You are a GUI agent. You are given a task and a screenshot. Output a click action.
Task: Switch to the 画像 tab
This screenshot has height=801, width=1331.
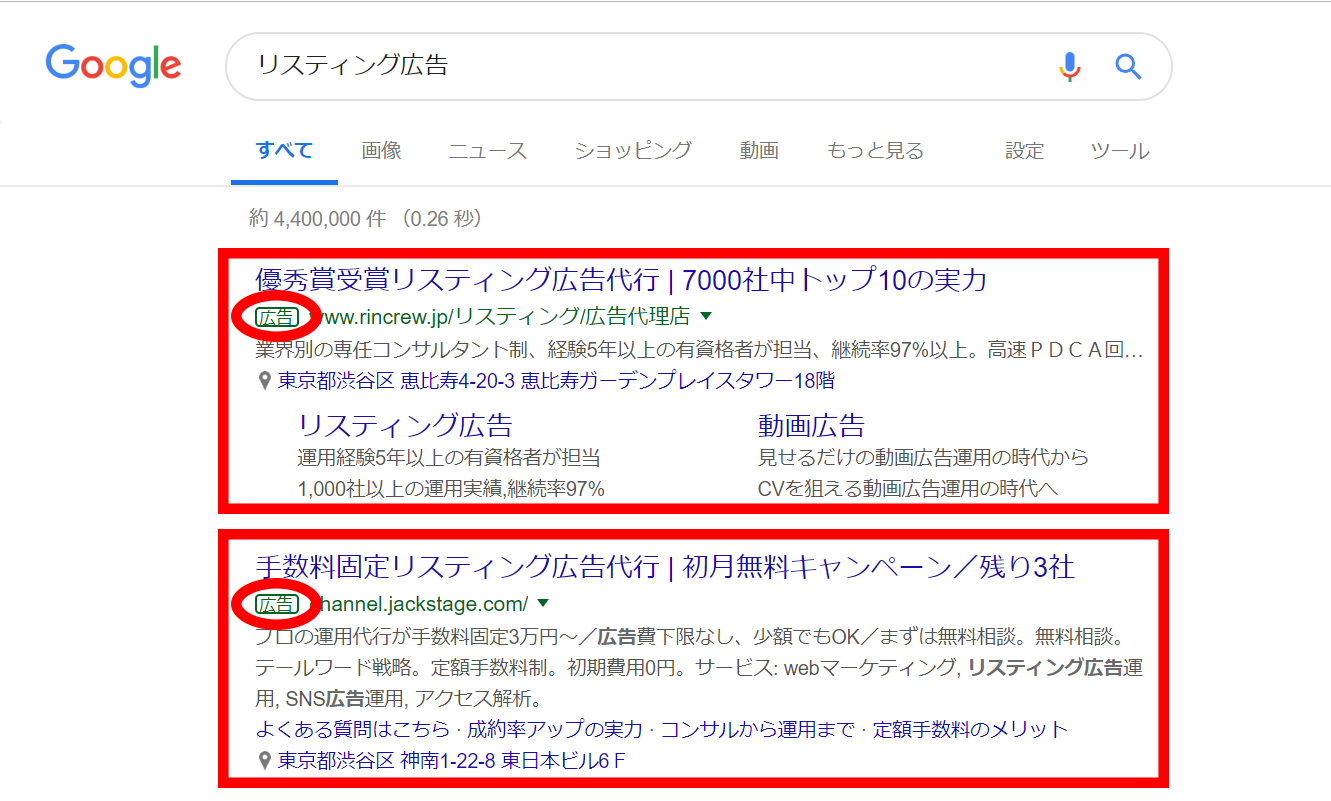pos(381,151)
